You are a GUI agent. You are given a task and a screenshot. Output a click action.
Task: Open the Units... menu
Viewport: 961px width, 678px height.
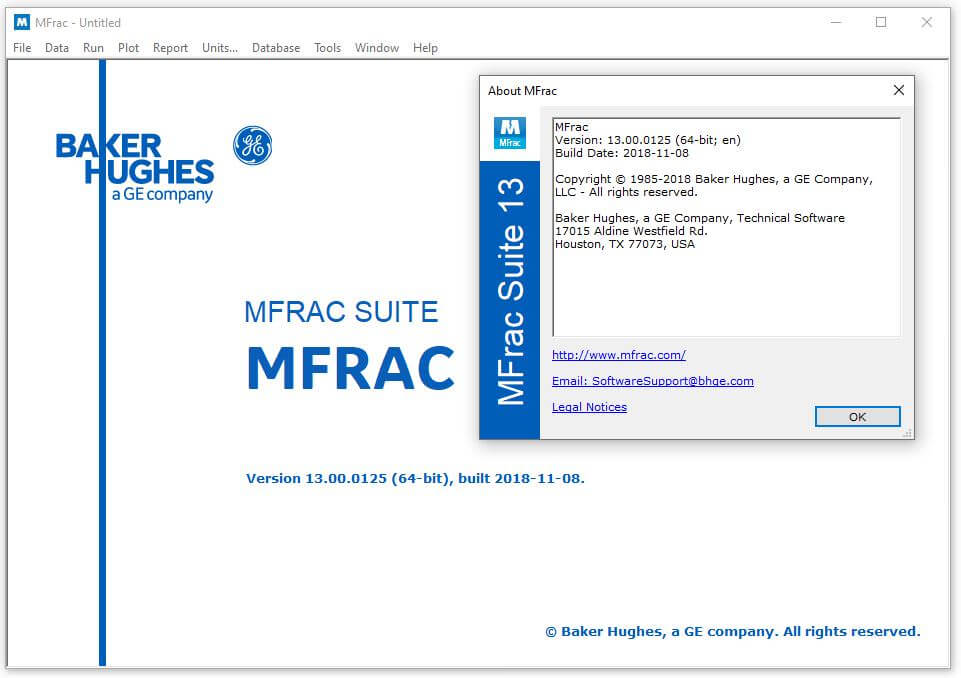tap(219, 47)
